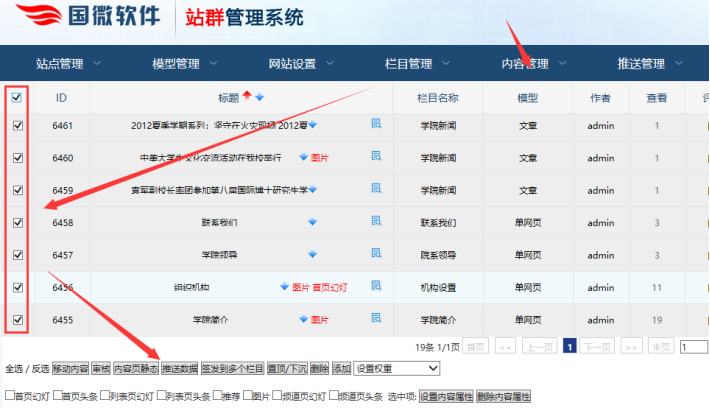This screenshot has width=710, height=408.
Task: Tick the 首页幻灯 attribute checkbox
Action: 8,397
